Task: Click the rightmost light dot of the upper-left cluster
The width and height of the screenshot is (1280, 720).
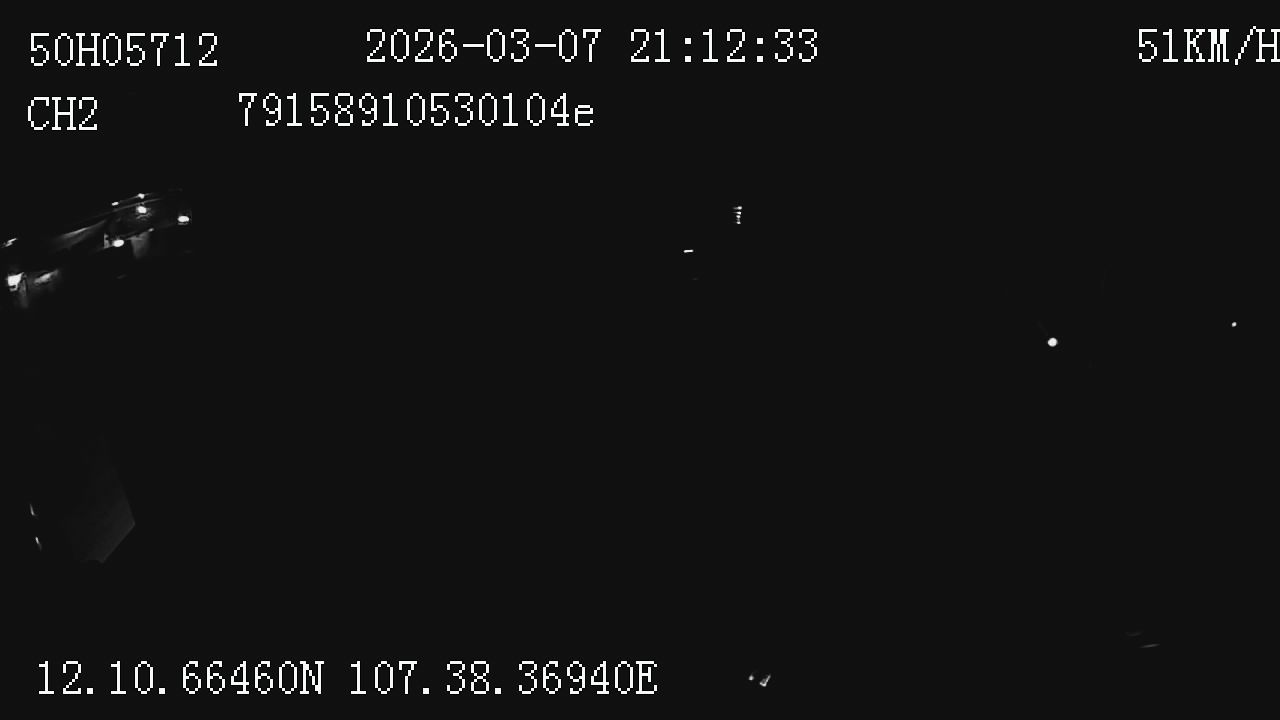Action: coord(183,219)
